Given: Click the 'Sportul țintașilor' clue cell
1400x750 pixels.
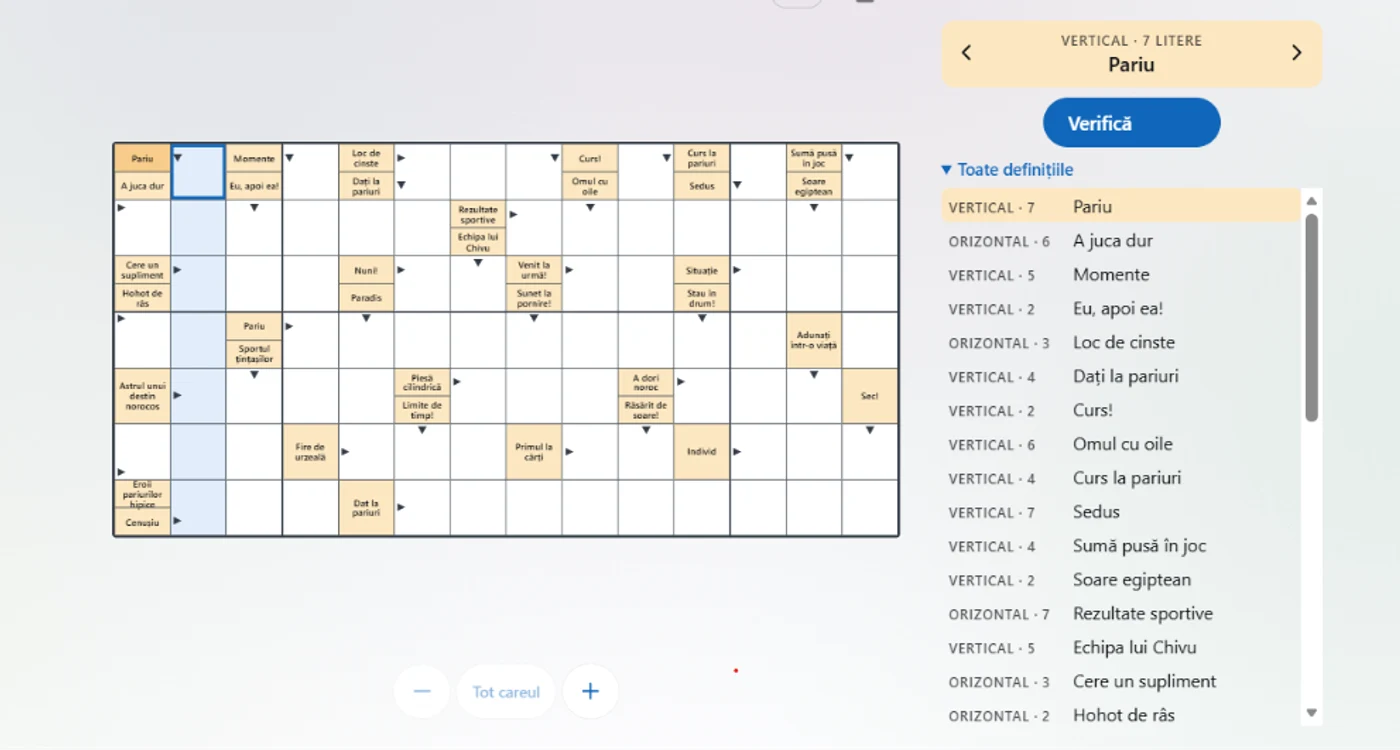Looking at the screenshot, I should coord(254,354).
